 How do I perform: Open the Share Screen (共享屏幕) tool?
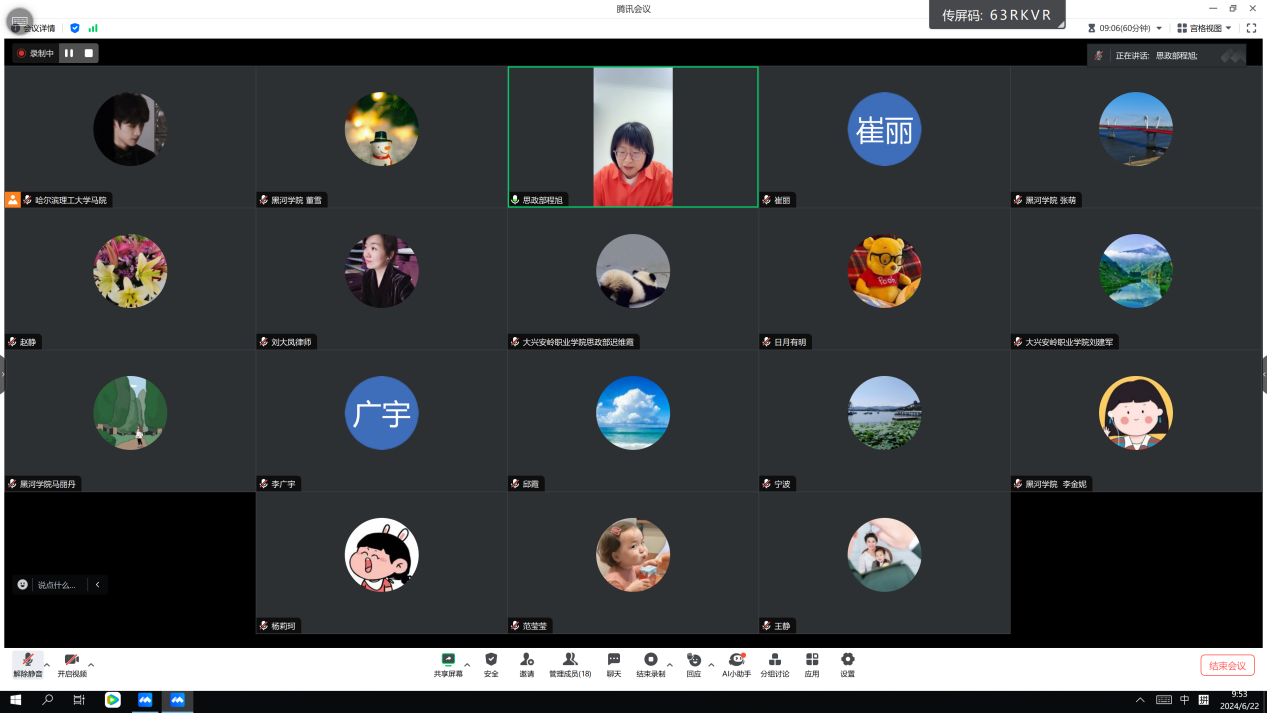(448, 664)
